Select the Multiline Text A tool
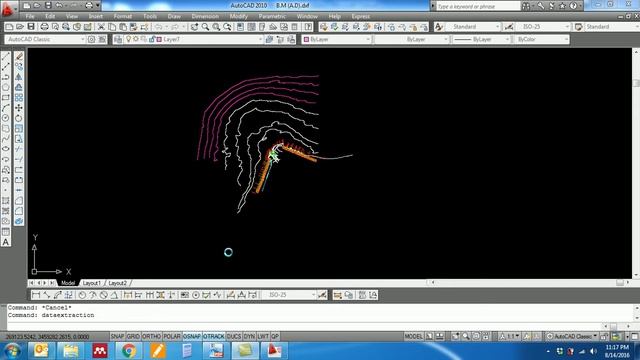 [6, 242]
